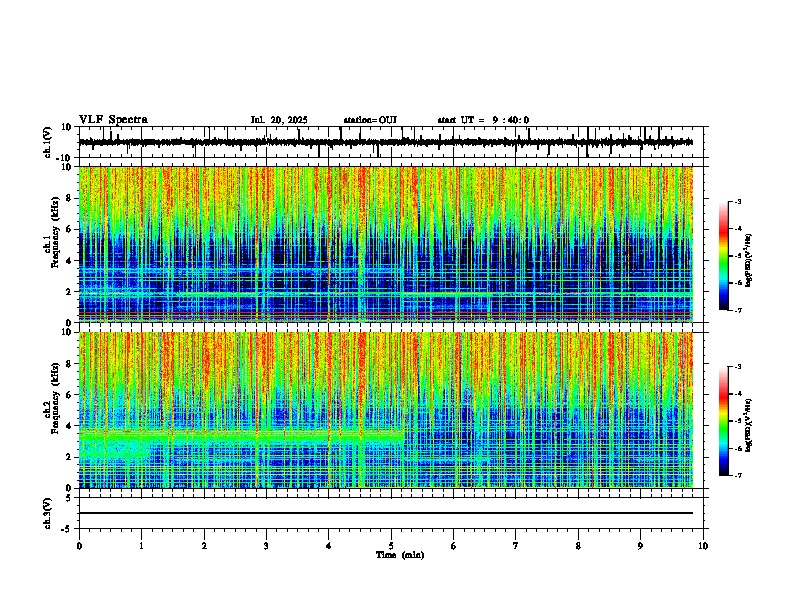792x612 pixels.
Task: Click the "start UT = 9:40:0" text
Action: click(483, 120)
